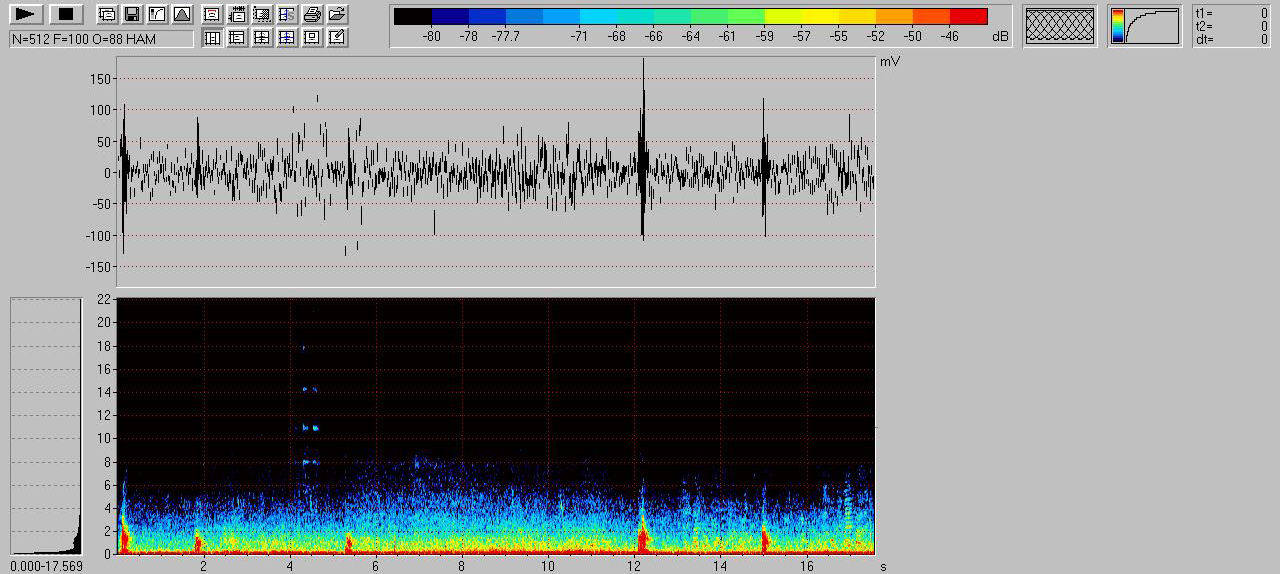Click the red end of the dB color scale
The height and width of the screenshot is (574, 1280).
[968, 17]
